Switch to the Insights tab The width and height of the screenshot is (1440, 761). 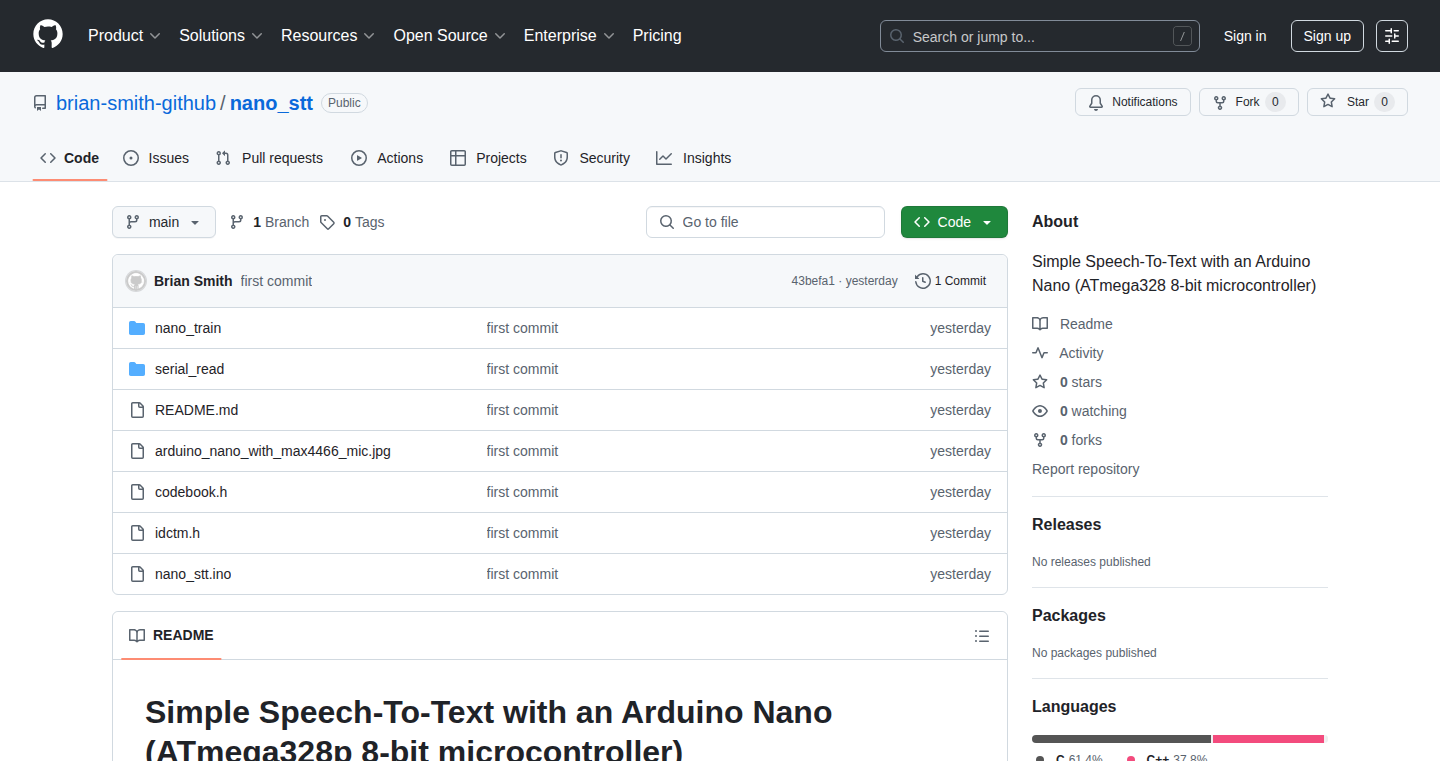(694, 158)
